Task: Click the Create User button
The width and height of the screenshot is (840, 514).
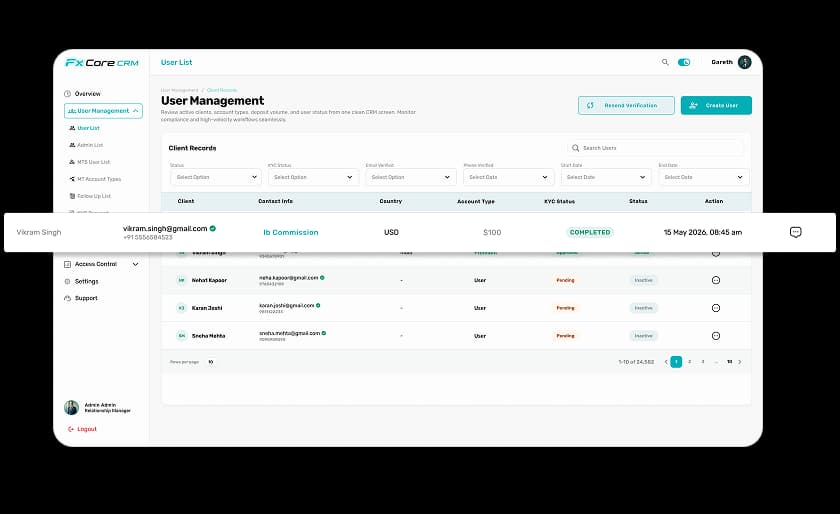Action: pos(716,106)
